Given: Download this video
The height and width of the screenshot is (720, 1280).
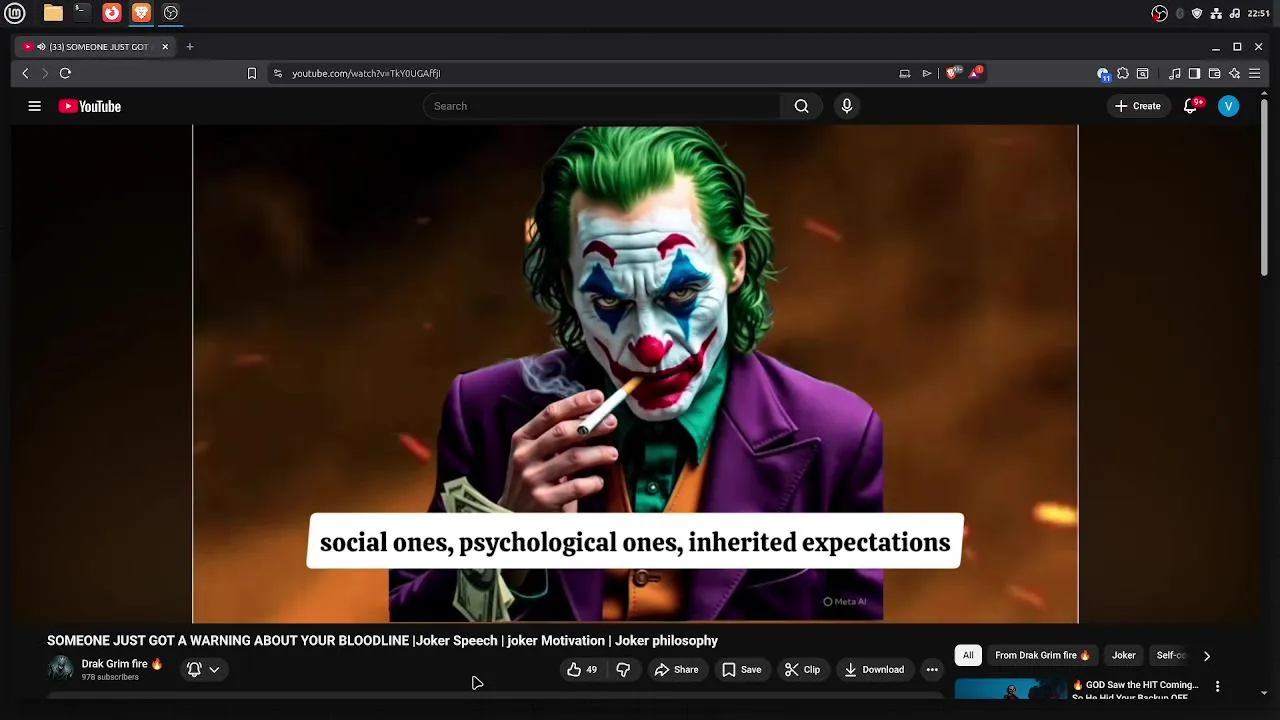Looking at the screenshot, I should point(874,670).
